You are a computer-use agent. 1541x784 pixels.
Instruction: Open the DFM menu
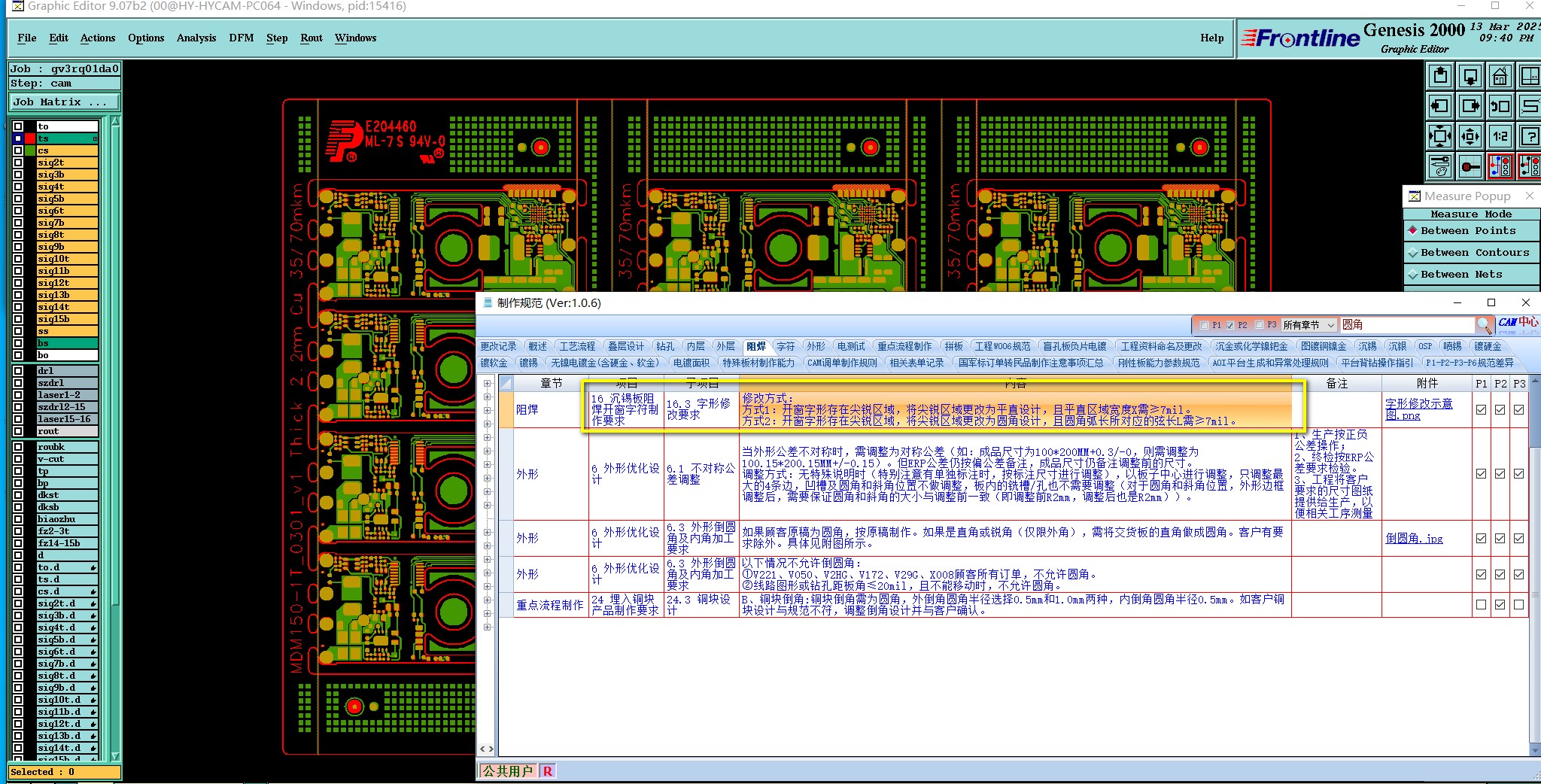(x=242, y=38)
